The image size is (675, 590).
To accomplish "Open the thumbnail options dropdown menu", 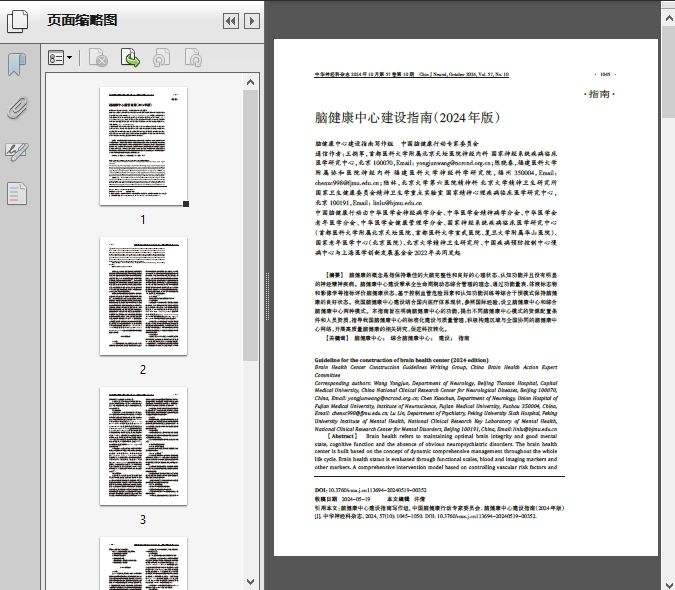I will pyautogui.click(x=60, y=59).
